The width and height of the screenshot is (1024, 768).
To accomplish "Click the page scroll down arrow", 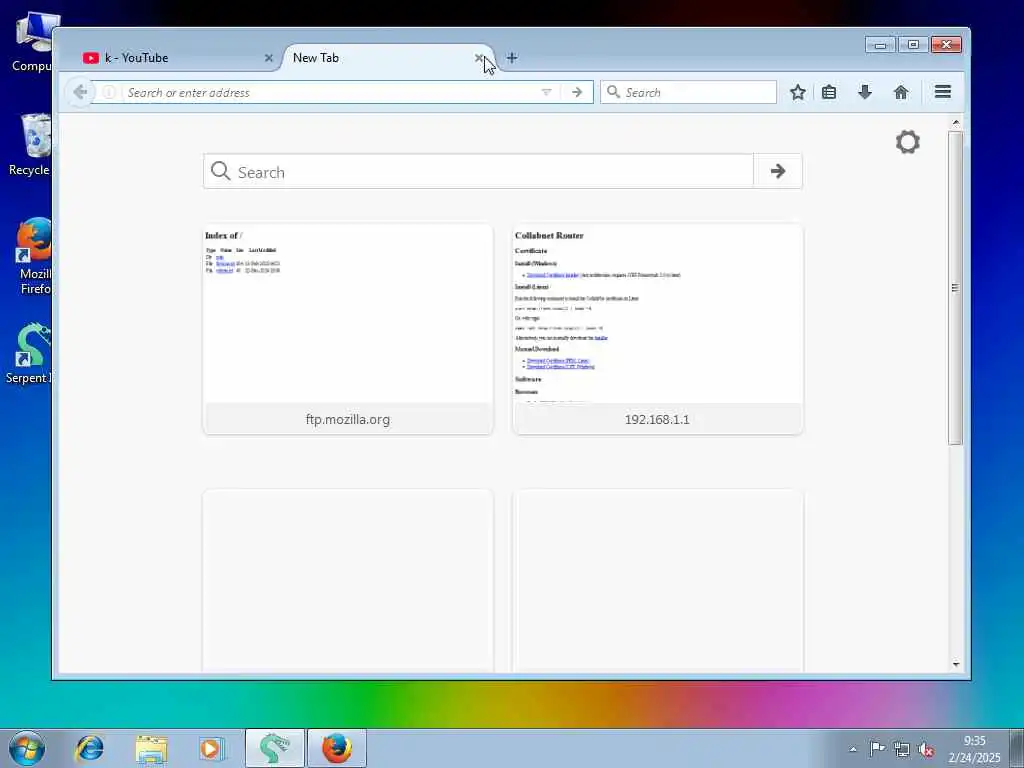I will [x=955, y=664].
